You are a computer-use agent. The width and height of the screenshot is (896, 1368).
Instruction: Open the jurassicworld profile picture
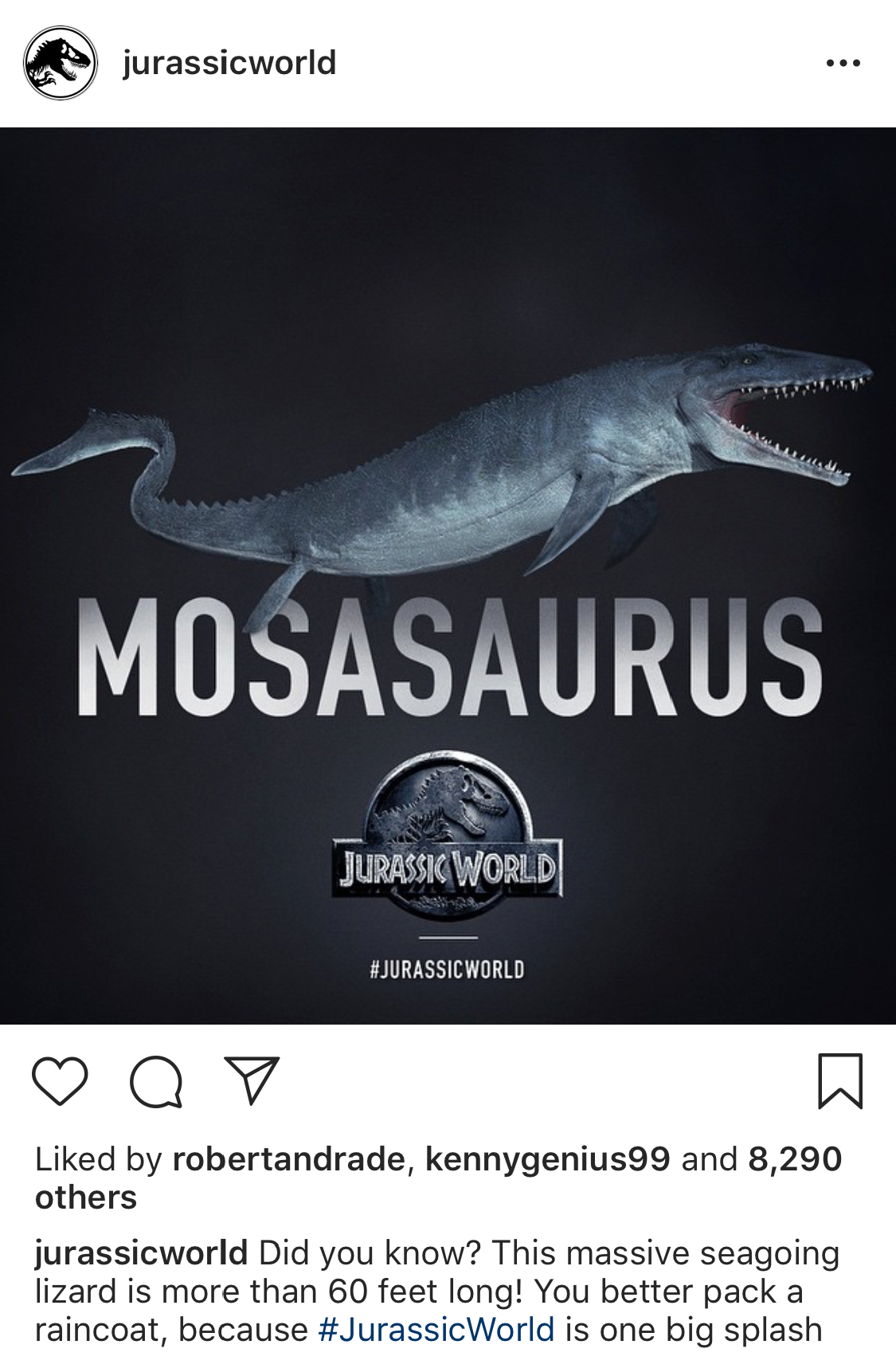tap(61, 63)
